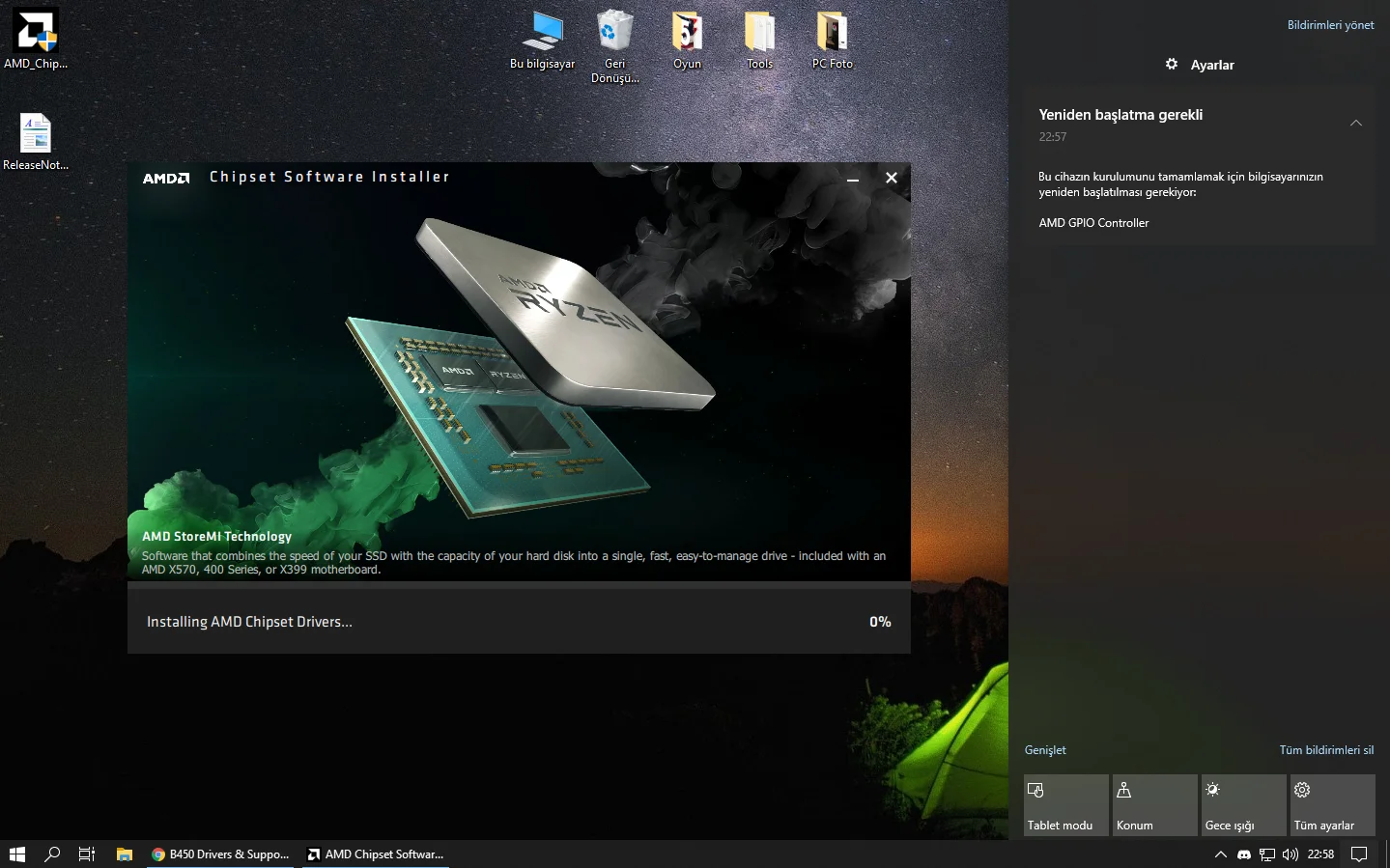This screenshot has width=1390, height=868.
Task: Close the Action Center via taskbar icon
Action: [1359, 854]
